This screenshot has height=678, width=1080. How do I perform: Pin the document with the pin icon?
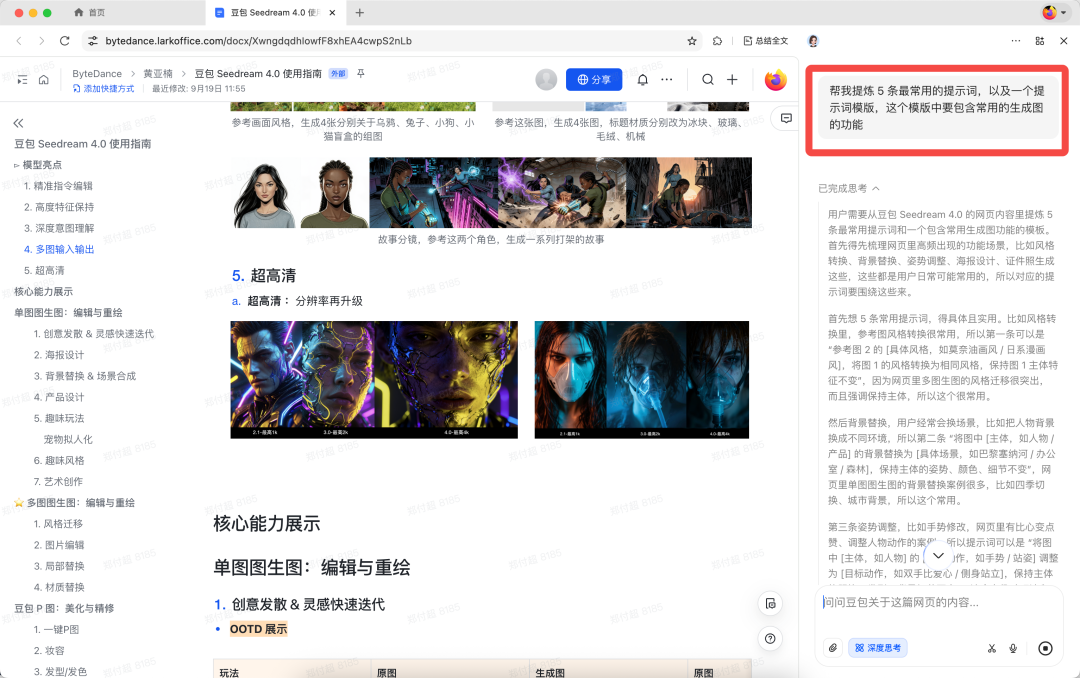point(360,74)
